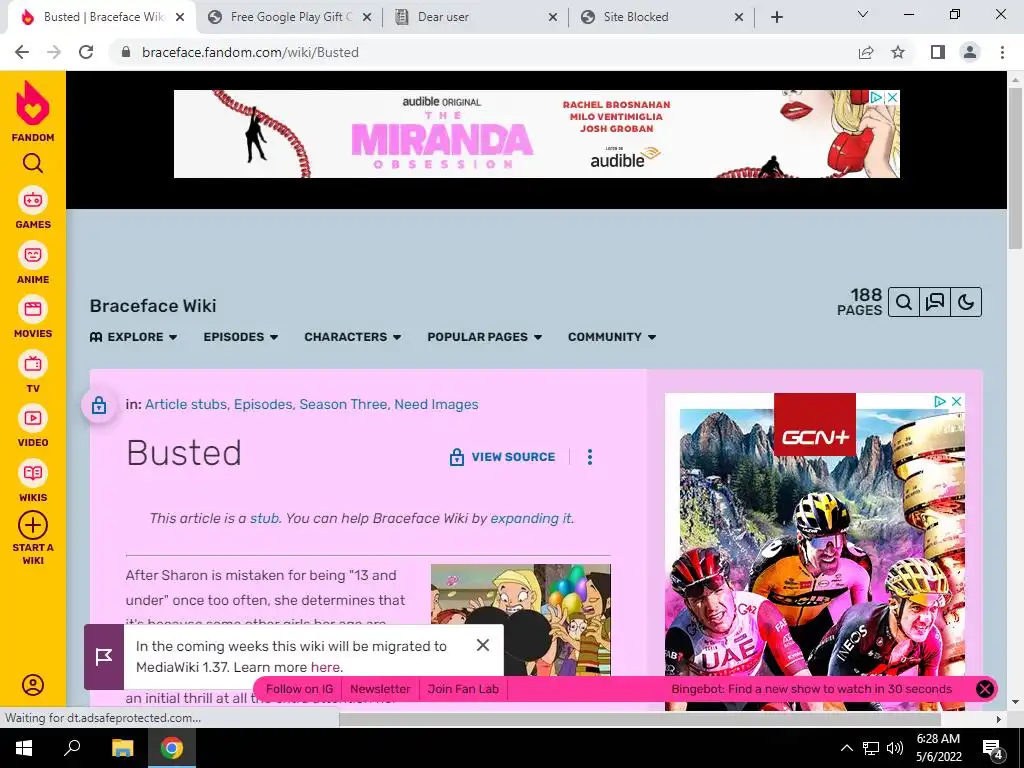Expand the Community menu

[x=612, y=337]
